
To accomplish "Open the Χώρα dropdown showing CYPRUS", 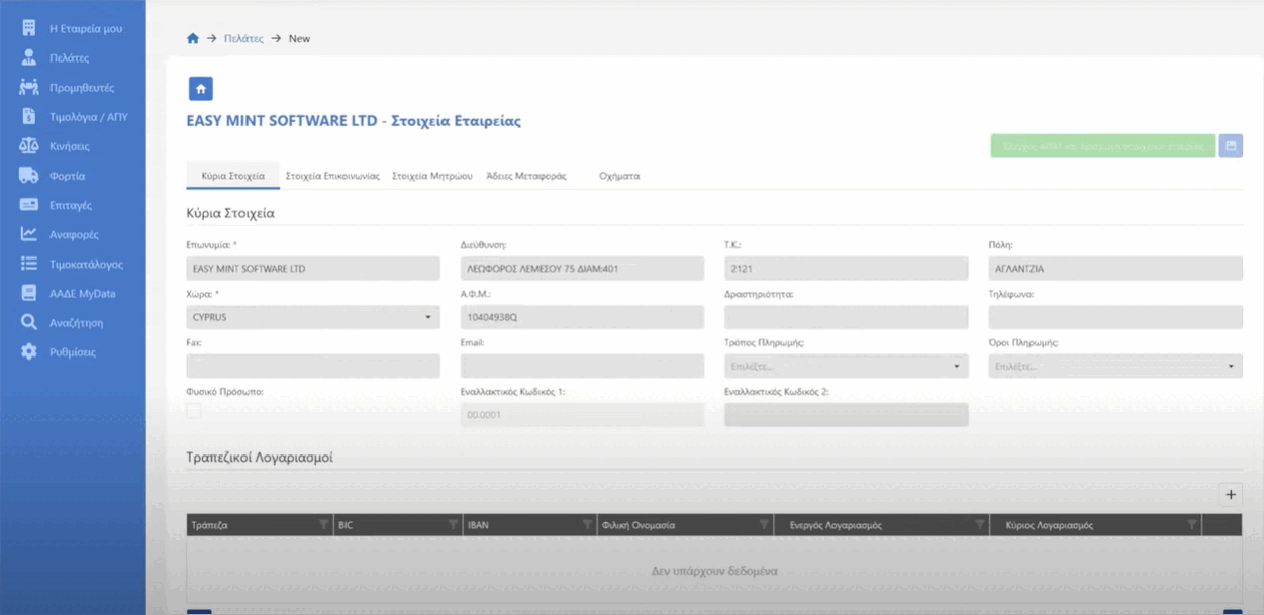I will pyautogui.click(x=312, y=317).
